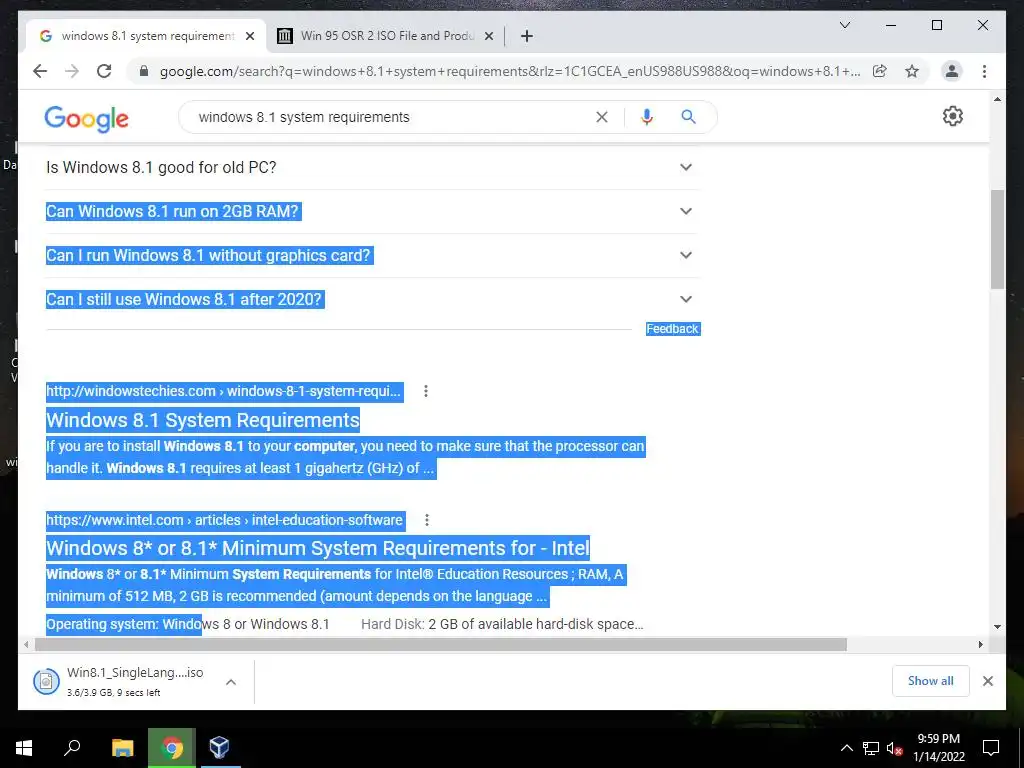Open the Chrome profile avatar menu
1024x768 pixels.
[x=952, y=71]
